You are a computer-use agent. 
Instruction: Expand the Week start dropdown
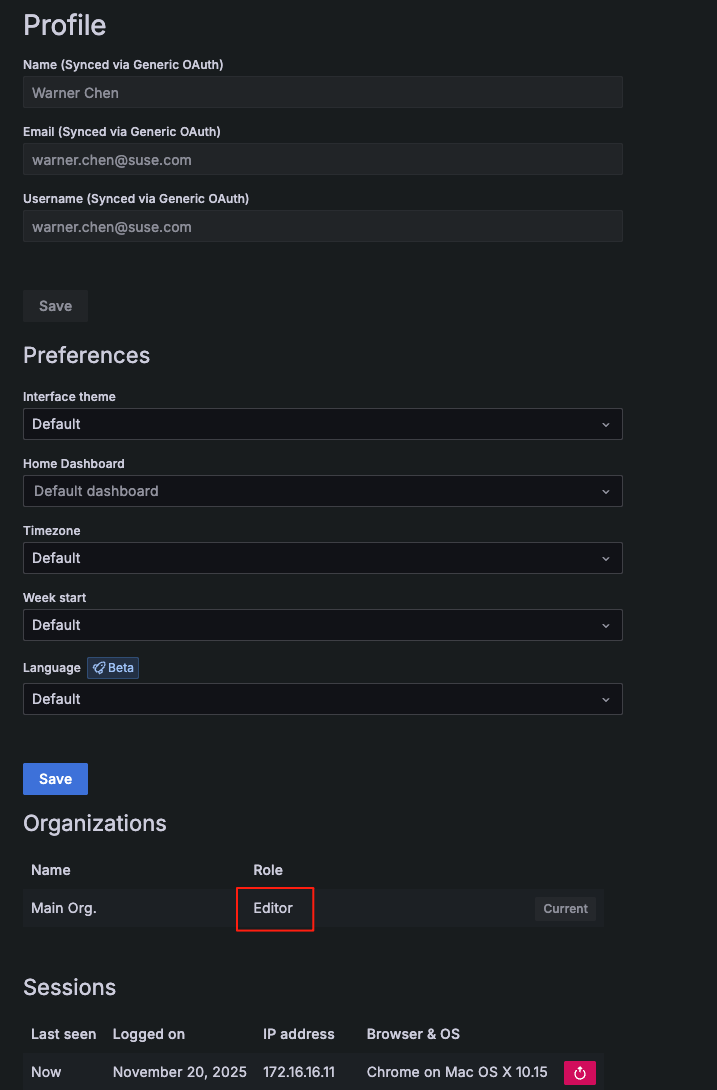[x=322, y=625]
